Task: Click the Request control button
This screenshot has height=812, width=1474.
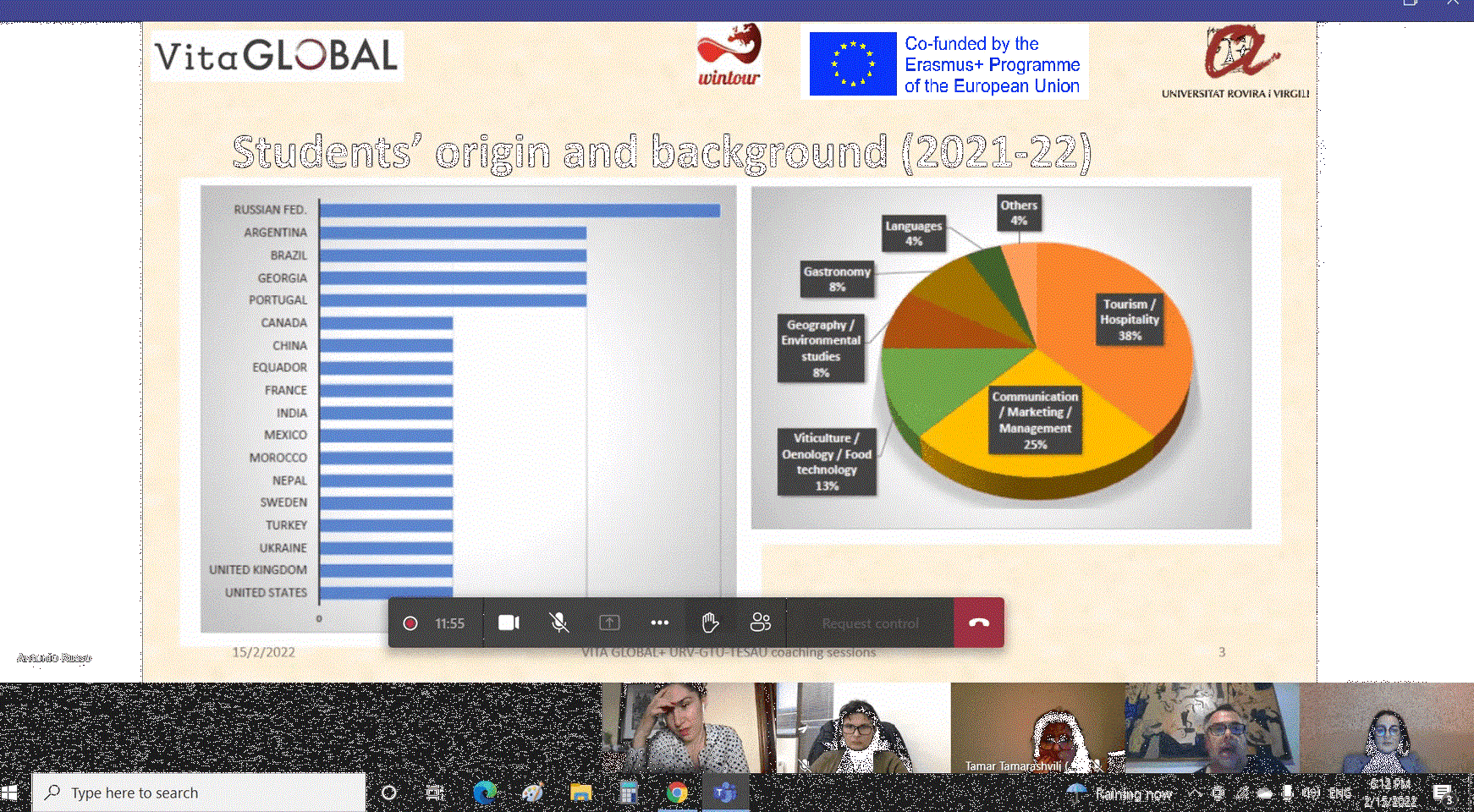Action: click(x=870, y=623)
